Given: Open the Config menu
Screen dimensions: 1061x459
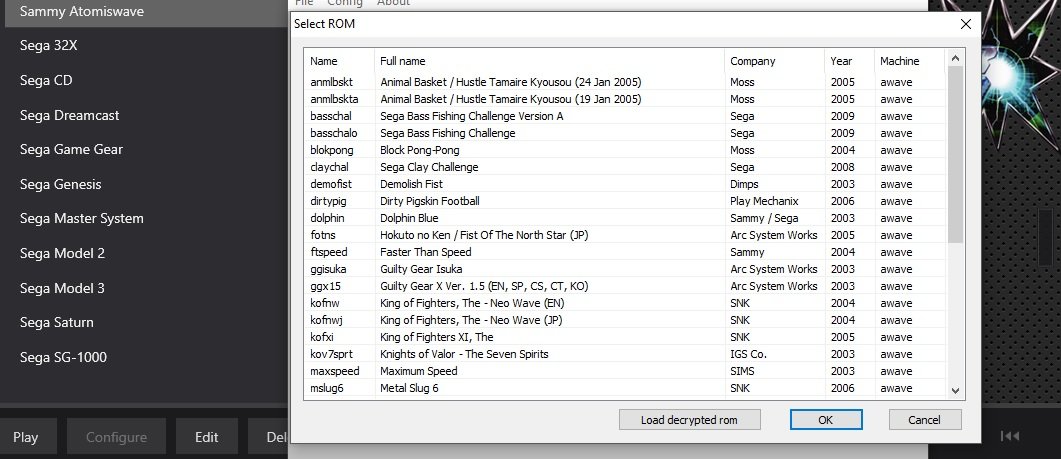Looking at the screenshot, I should coord(344,3).
